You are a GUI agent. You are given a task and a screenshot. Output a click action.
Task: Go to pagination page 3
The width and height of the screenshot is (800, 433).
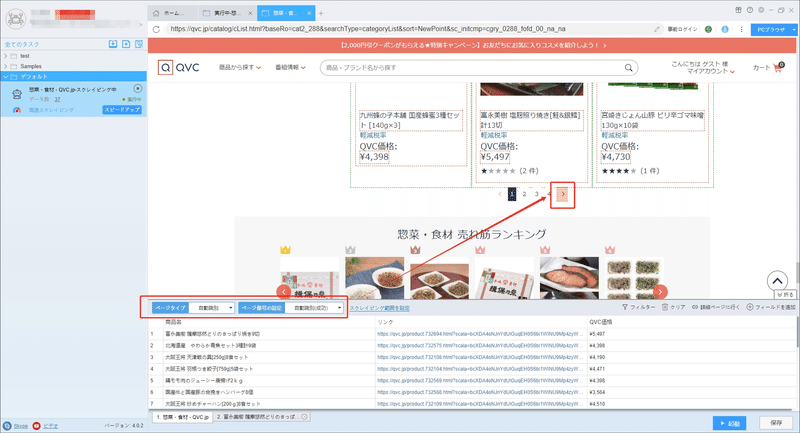point(536,194)
